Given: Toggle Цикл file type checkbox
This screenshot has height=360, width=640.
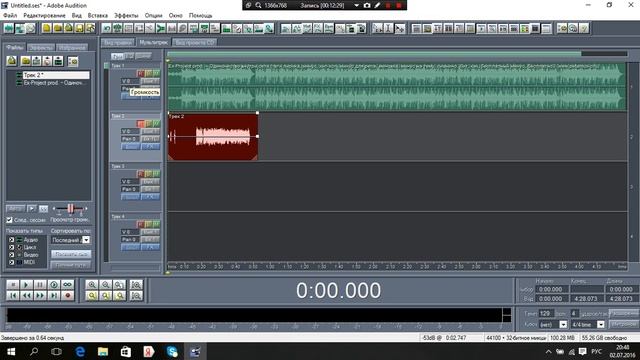Looking at the screenshot, I should [x=12, y=247].
